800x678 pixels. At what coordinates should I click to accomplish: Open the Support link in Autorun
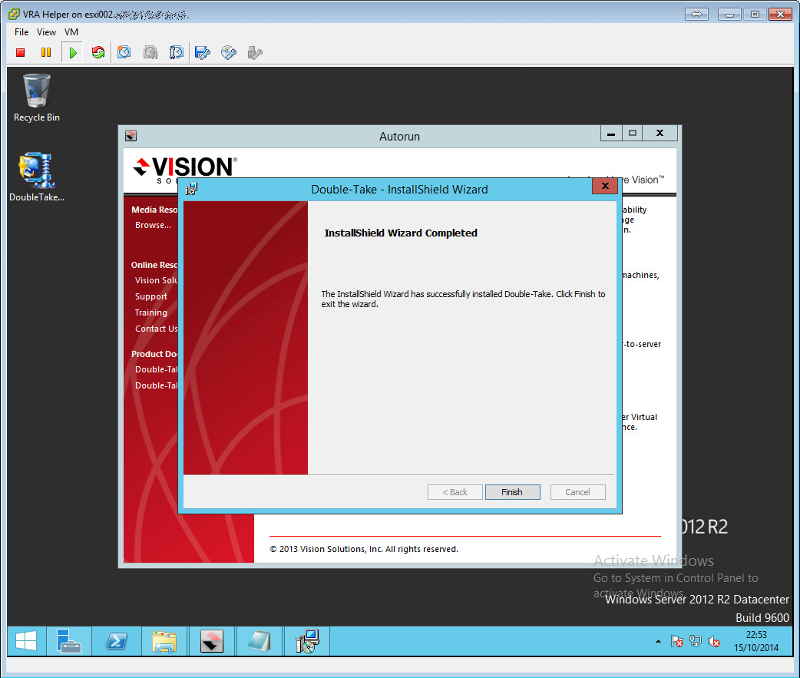pyautogui.click(x=151, y=296)
